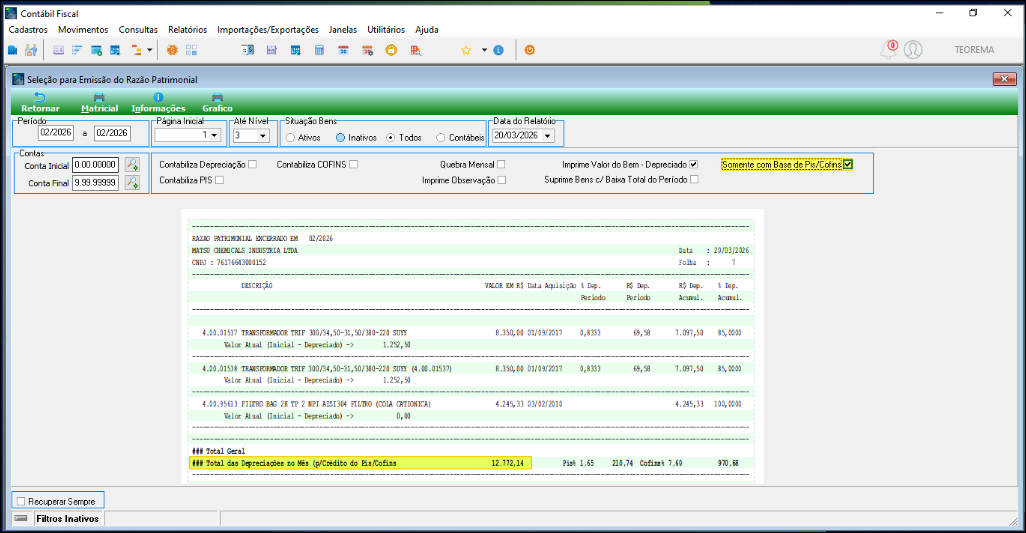Enable the Contabiliza Depreciação checkbox
Viewport: 1026px width, 533px height.
[x=253, y=164]
